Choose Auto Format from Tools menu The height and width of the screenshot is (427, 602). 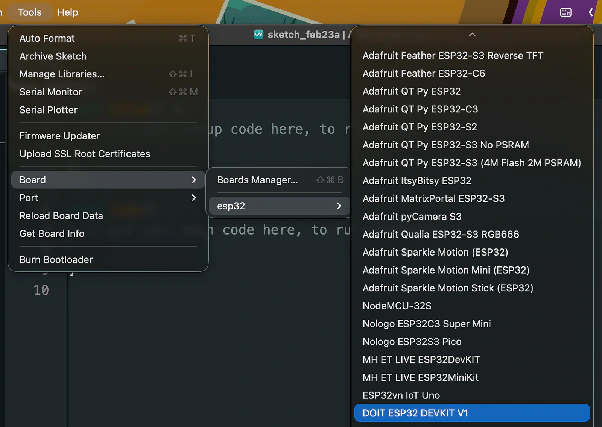coord(108,38)
